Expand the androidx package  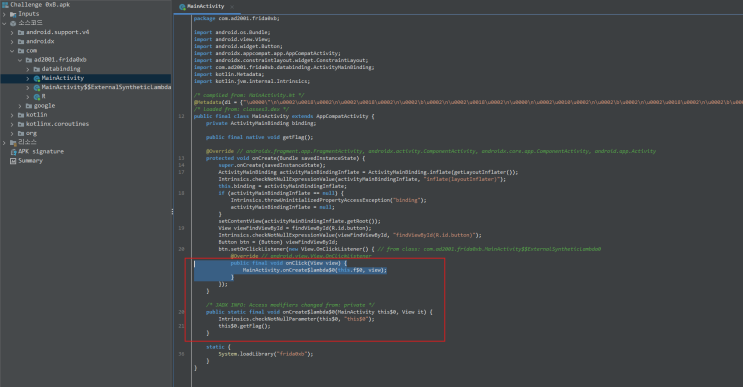pyautogui.click(x=12, y=42)
